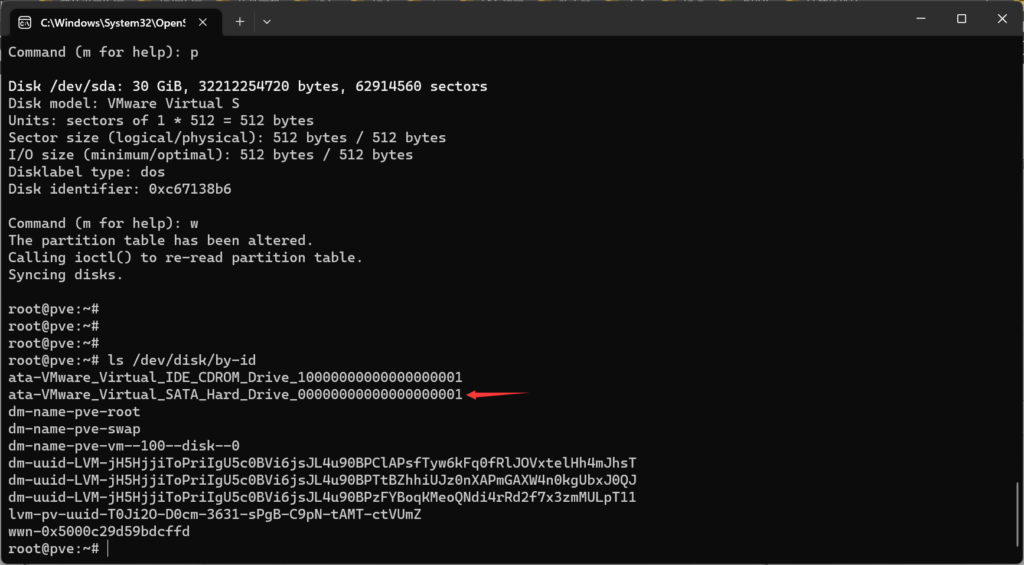The height and width of the screenshot is (565, 1024).
Task: Minimize the terminal window
Action: coord(919,19)
